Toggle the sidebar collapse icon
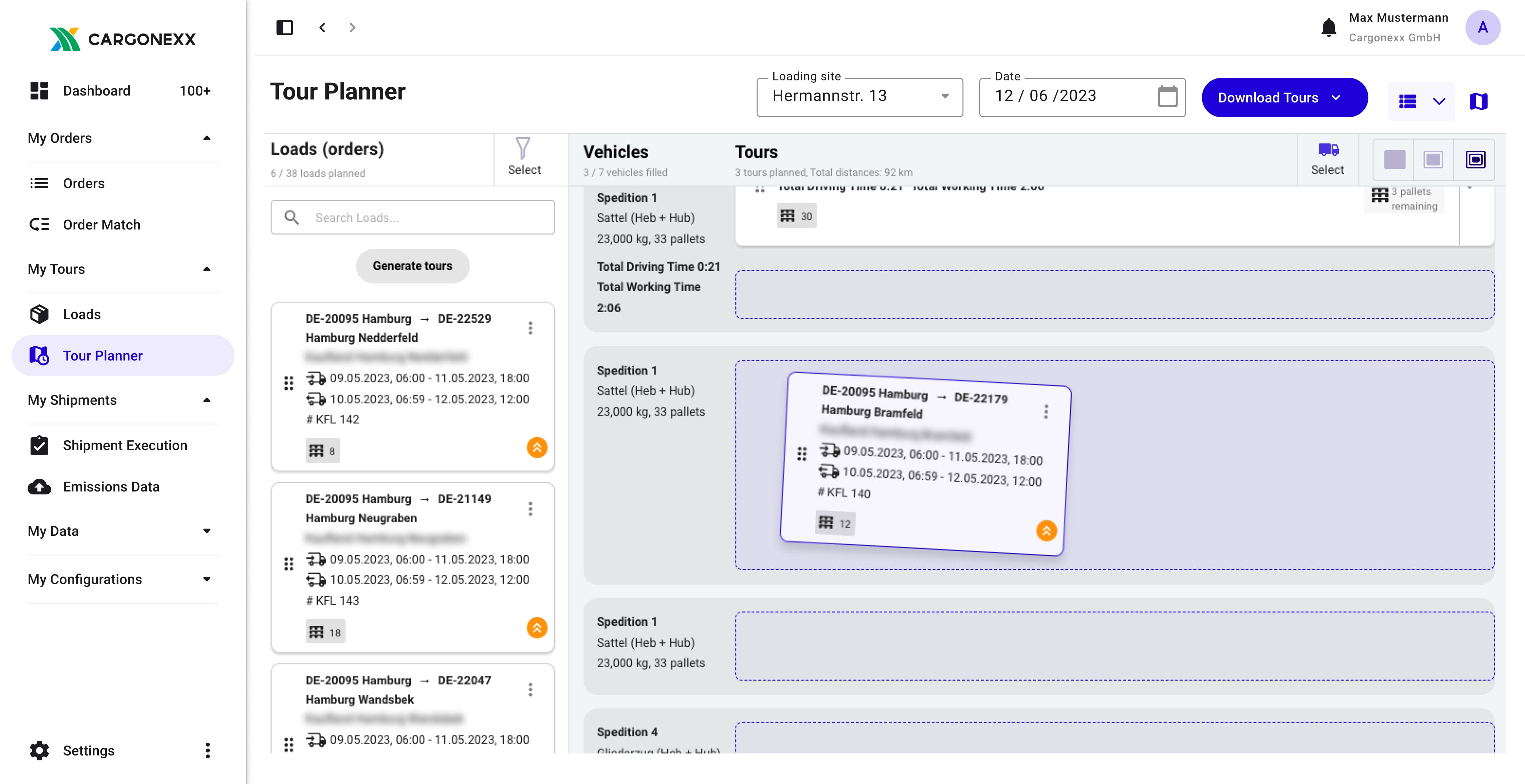1525x784 pixels. click(x=285, y=27)
